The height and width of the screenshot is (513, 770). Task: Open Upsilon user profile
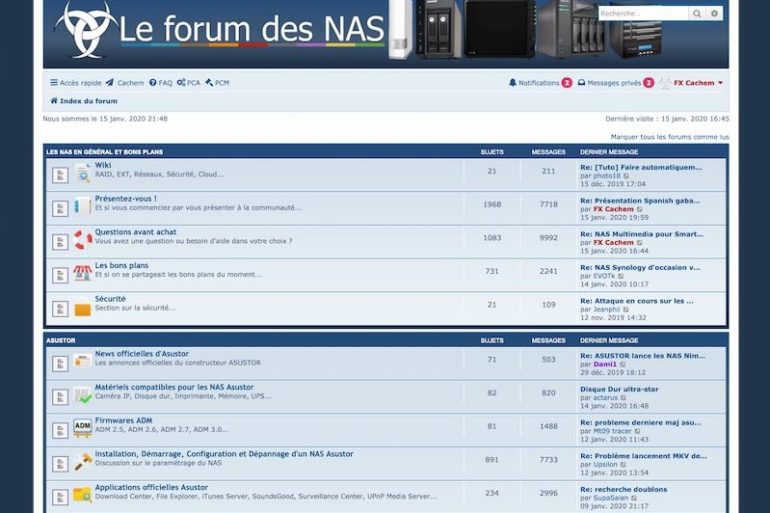(x=605, y=464)
